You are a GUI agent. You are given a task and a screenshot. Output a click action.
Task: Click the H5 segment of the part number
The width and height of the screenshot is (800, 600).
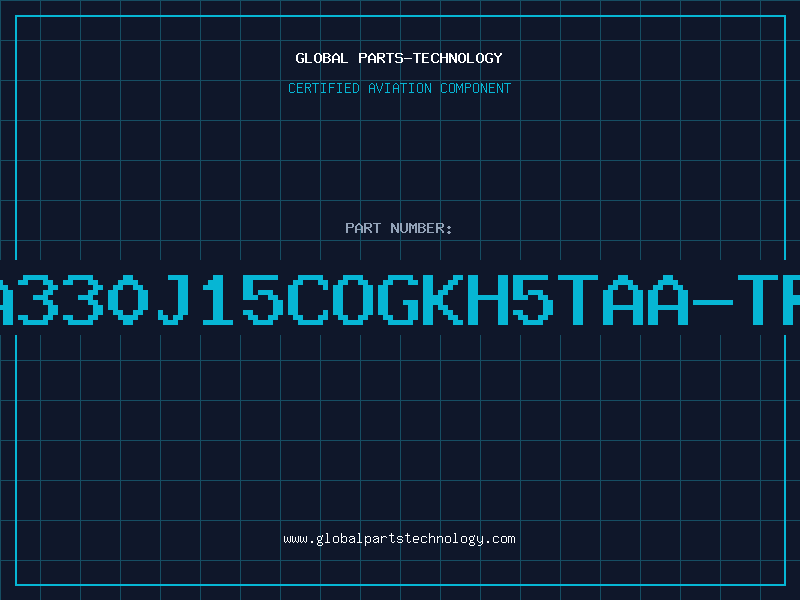click(510, 299)
